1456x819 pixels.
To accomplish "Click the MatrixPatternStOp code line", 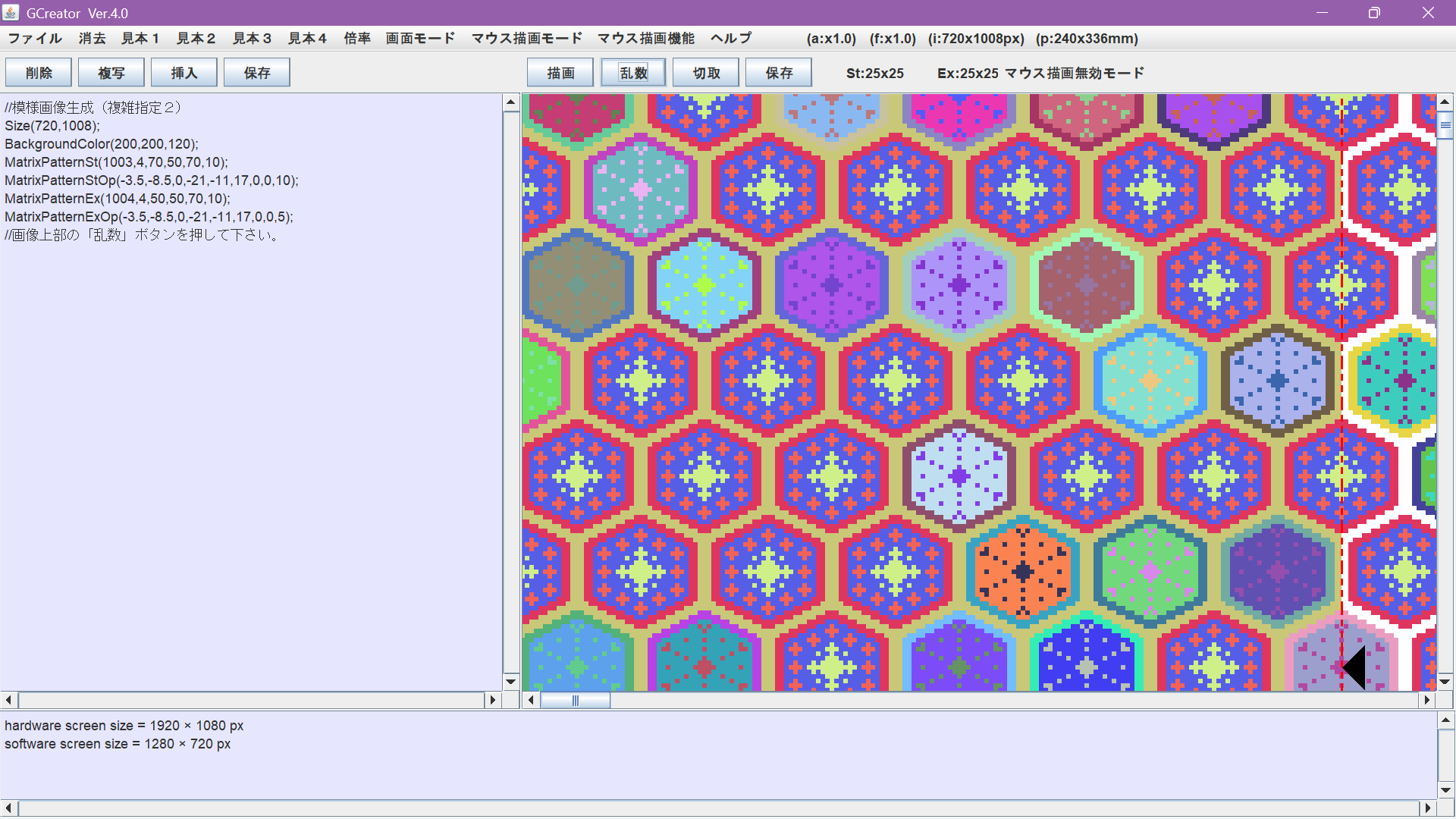I will [152, 180].
